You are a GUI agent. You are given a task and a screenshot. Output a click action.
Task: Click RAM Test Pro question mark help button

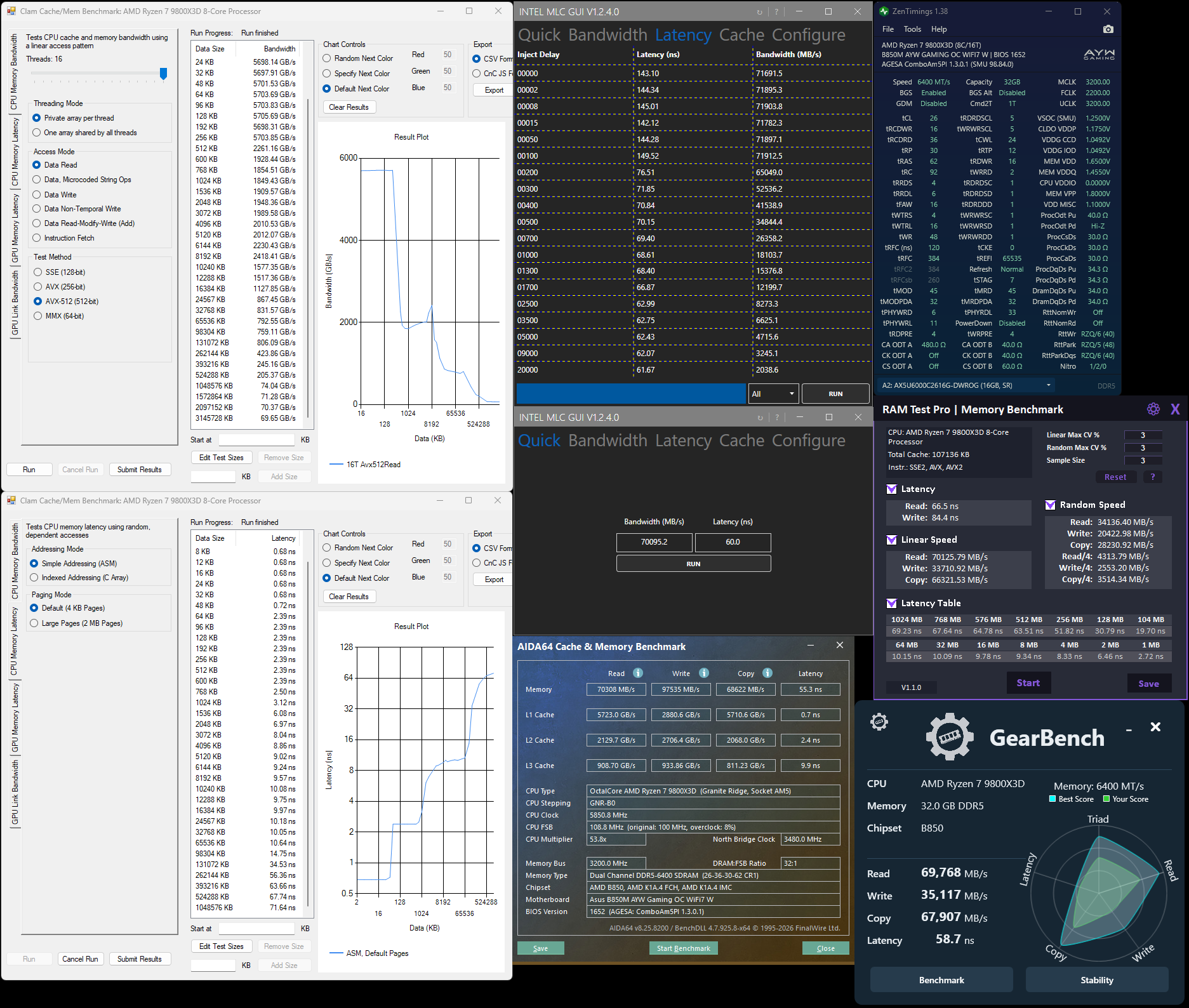click(x=1153, y=477)
